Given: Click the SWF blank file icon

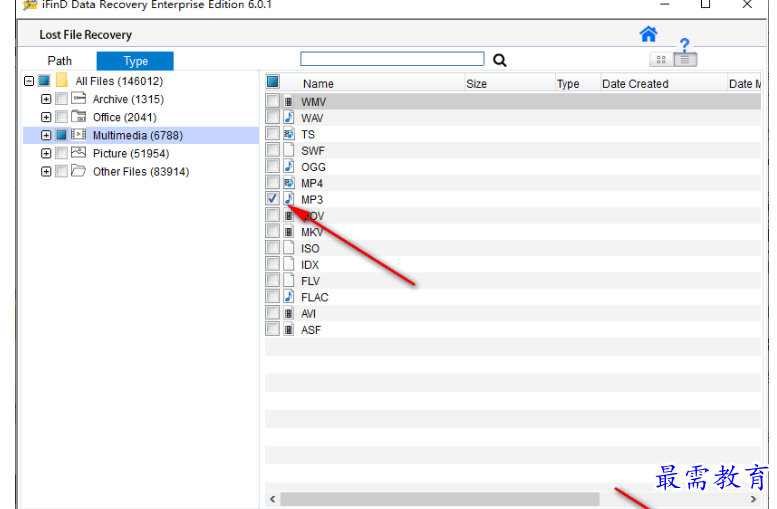Looking at the screenshot, I should 289,150.
